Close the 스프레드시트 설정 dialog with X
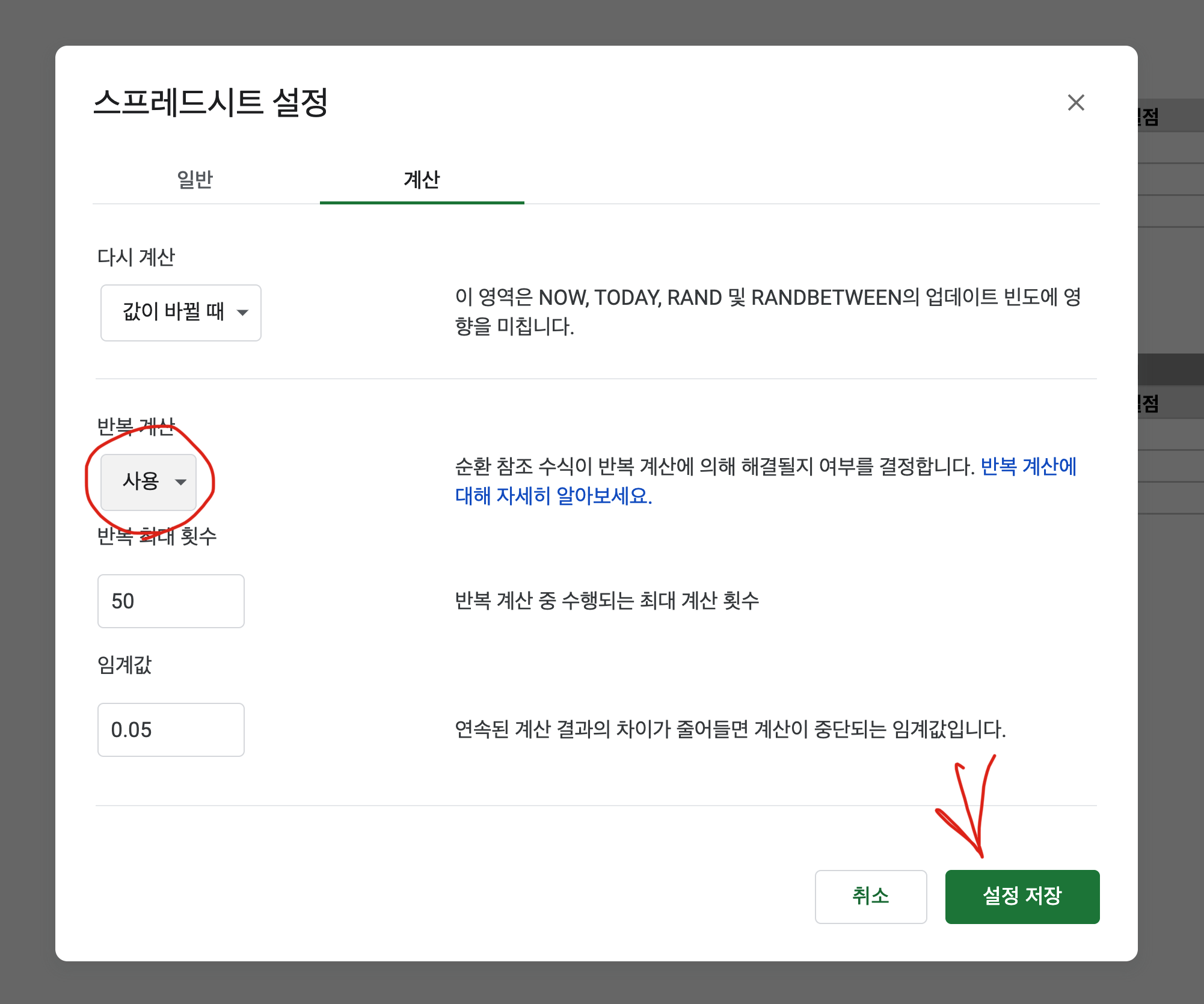This screenshot has height=1004, width=1204. 1075,103
